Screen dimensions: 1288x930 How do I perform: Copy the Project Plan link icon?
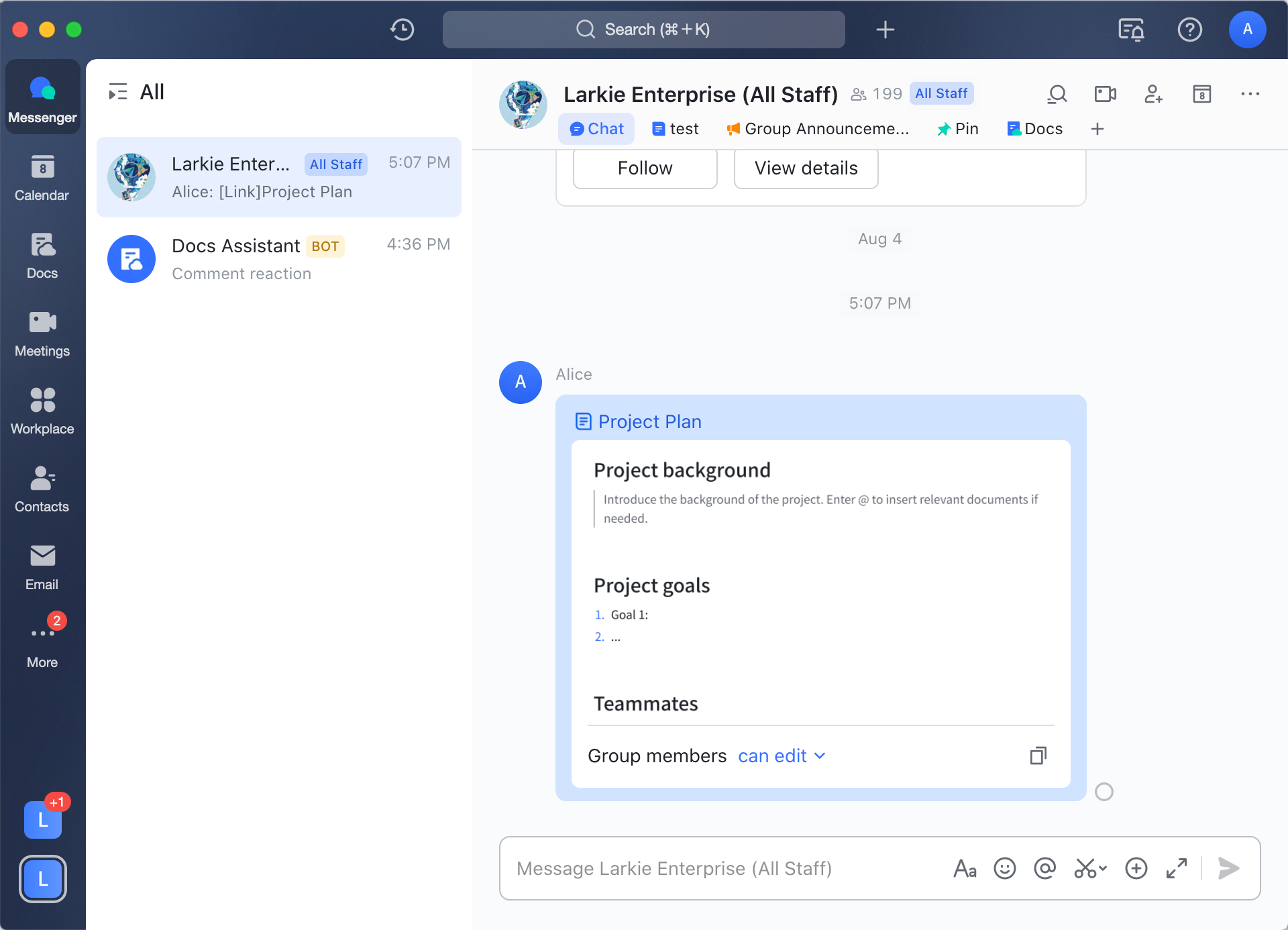(1038, 756)
